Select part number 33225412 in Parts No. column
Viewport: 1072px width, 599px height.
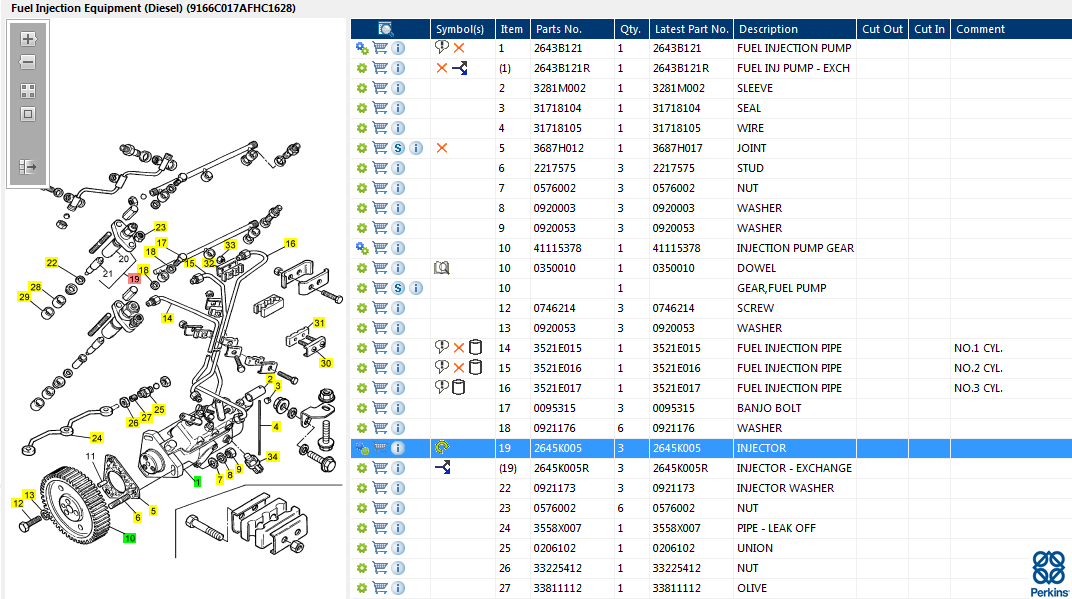click(x=558, y=568)
